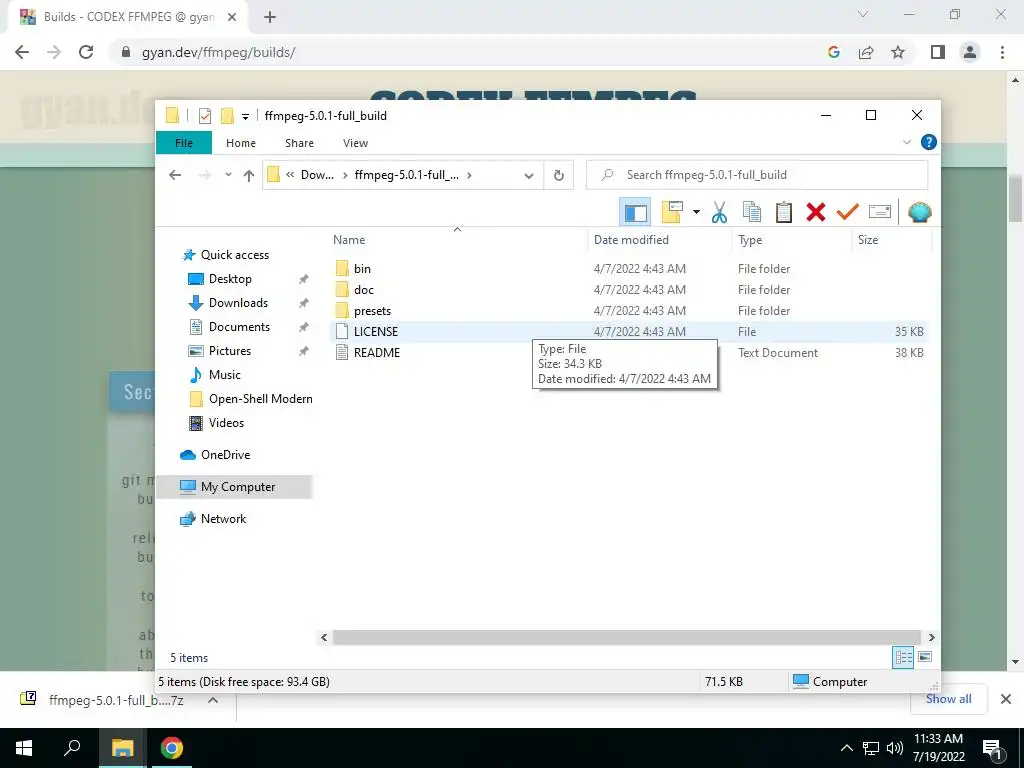Open the blue Help question mark
Screen dimensions: 1024x768
928,142
